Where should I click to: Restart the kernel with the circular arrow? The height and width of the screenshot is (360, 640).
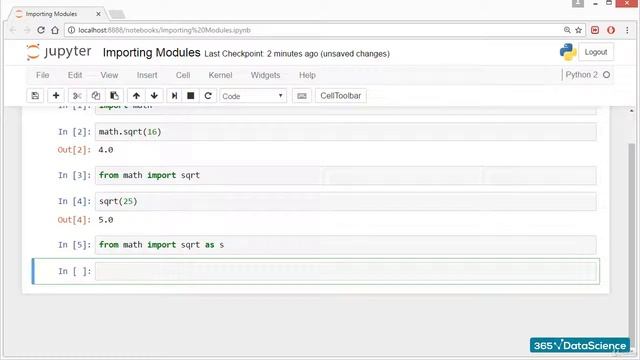(208, 96)
